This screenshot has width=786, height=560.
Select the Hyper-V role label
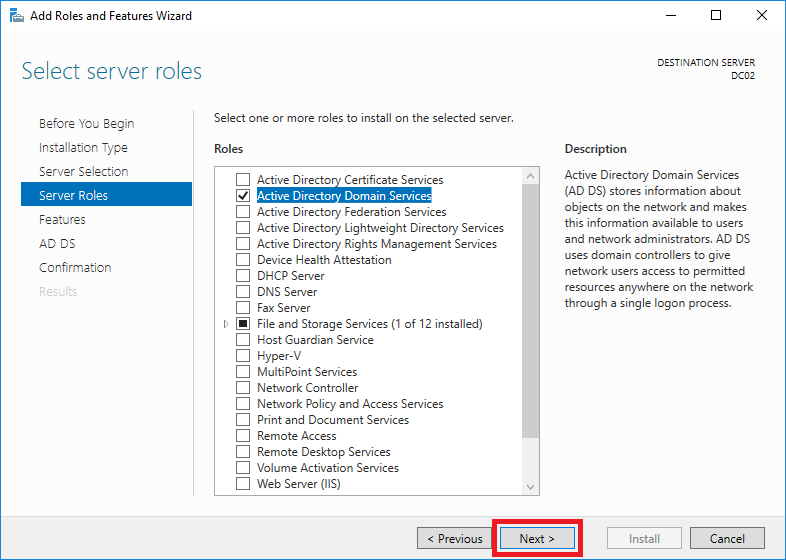point(279,356)
